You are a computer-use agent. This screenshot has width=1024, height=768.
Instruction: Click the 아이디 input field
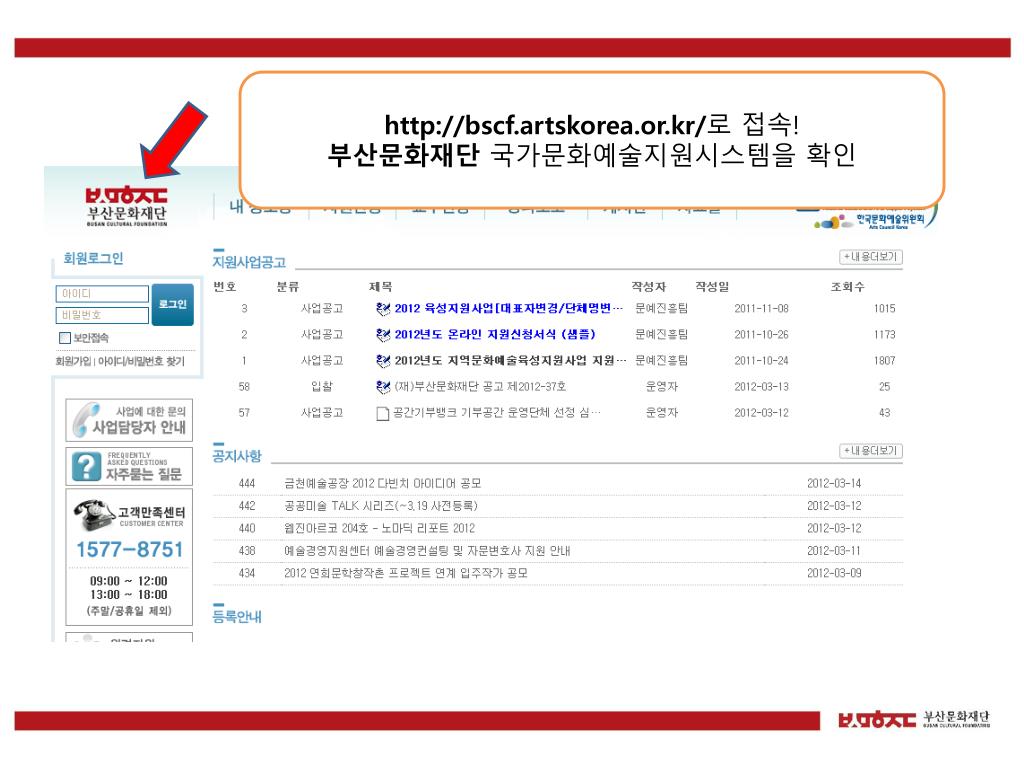click(x=103, y=294)
